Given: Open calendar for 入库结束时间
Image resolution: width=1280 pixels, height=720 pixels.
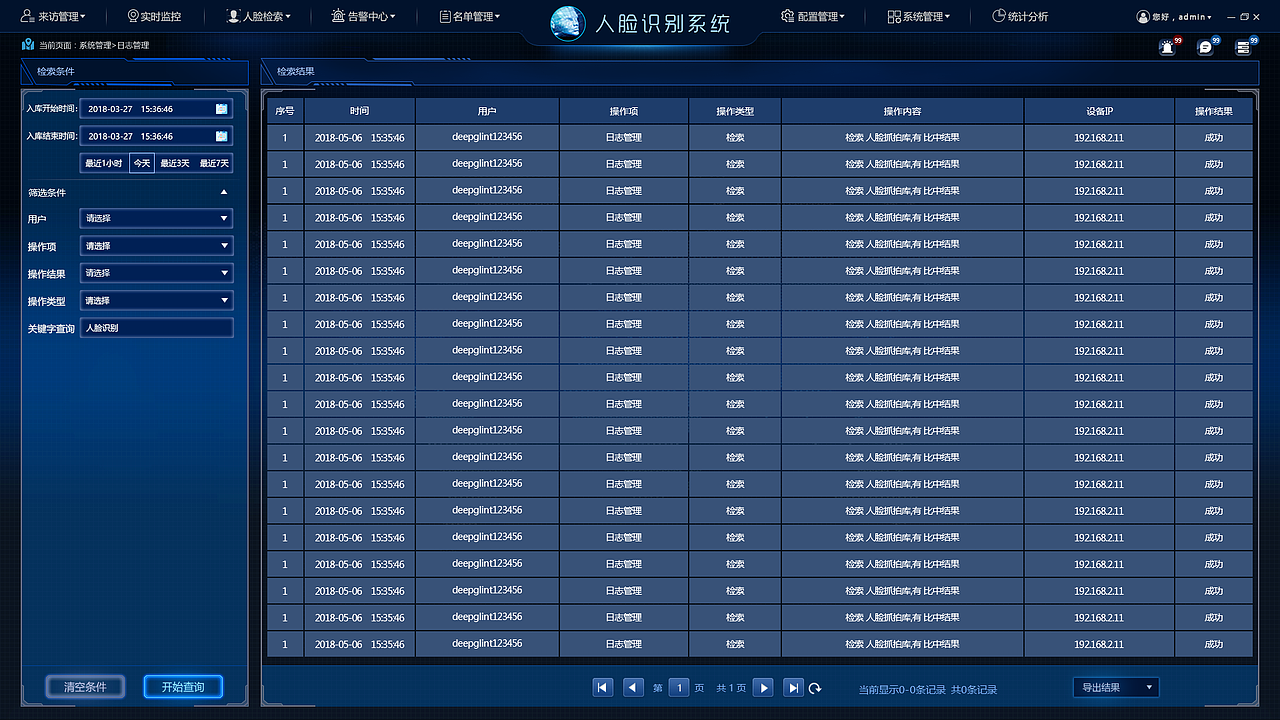Looking at the screenshot, I should [x=221, y=136].
